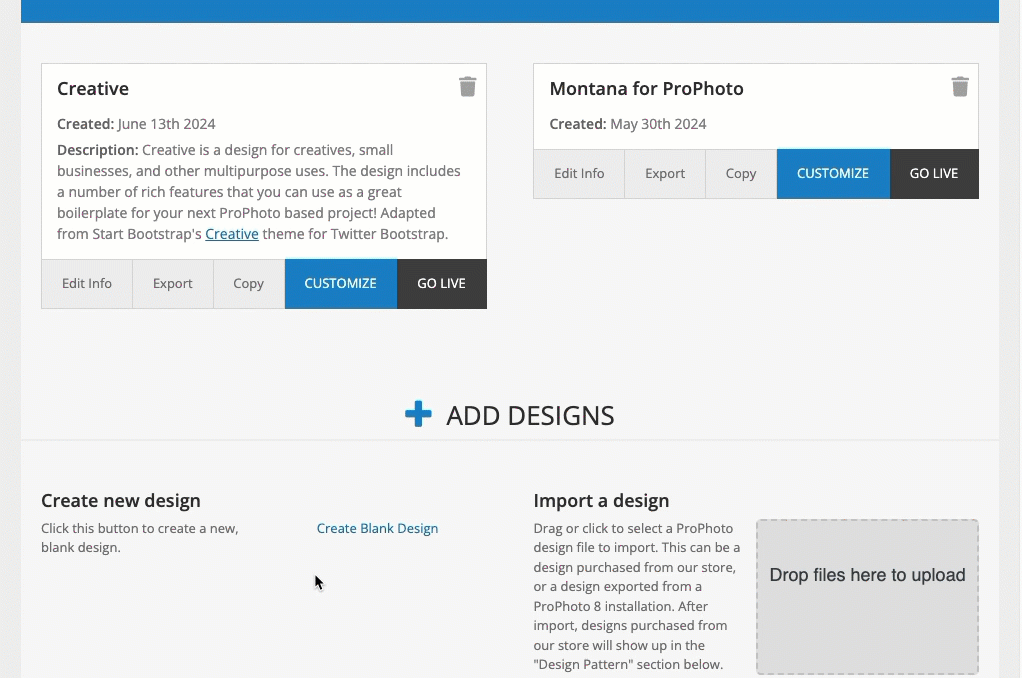Image resolution: width=1022 pixels, height=678 pixels.
Task: Click the Drop files here to upload area
Action: [x=867, y=597]
